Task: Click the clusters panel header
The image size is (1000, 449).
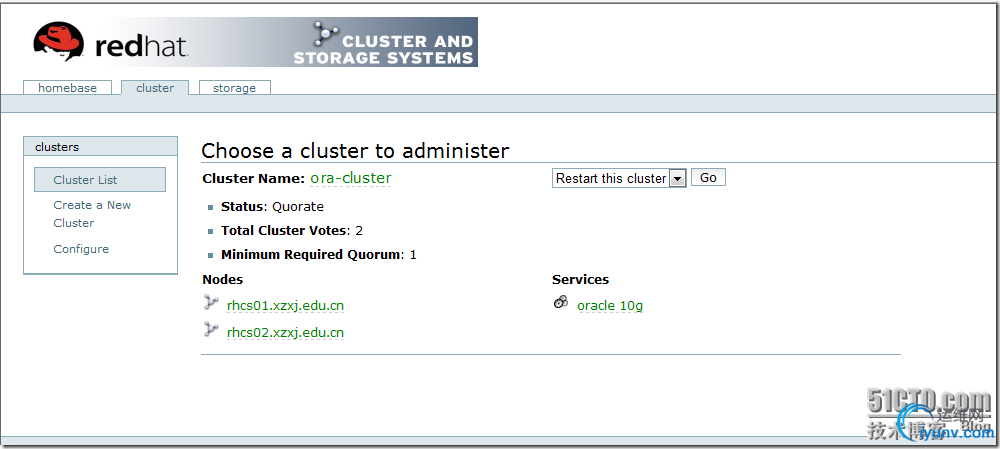Action: [x=100, y=147]
